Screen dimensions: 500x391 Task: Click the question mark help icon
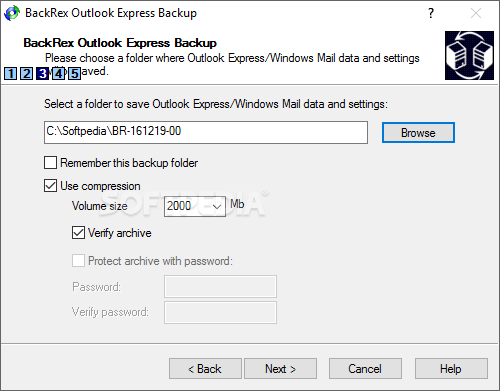[x=431, y=13]
